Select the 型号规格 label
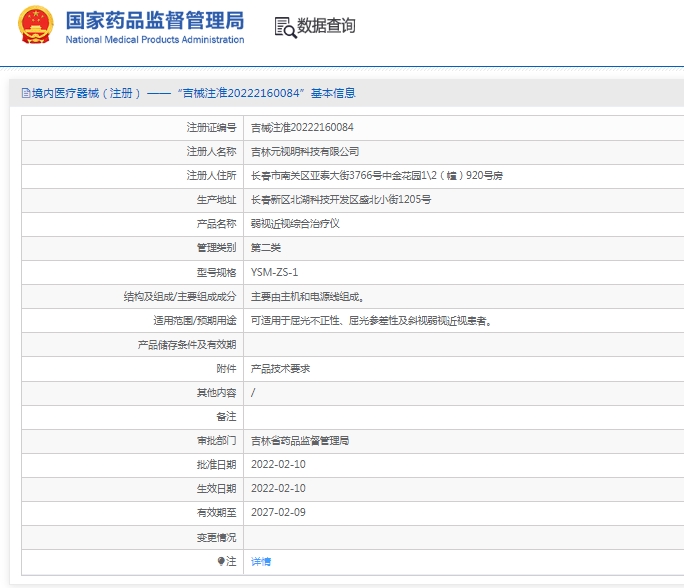 [x=216, y=272]
